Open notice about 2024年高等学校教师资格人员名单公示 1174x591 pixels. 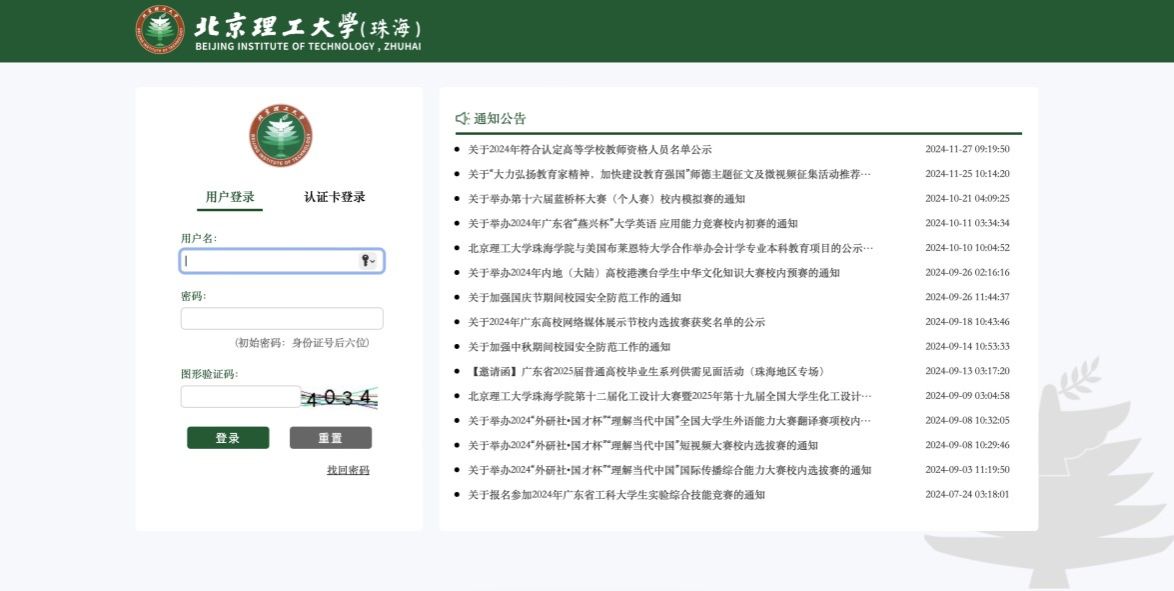[590, 150]
